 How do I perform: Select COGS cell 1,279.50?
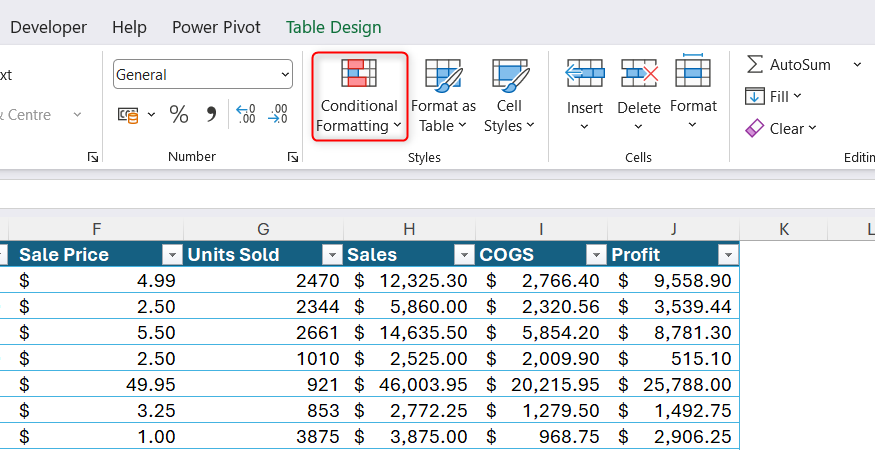pyautogui.click(x=541, y=410)
